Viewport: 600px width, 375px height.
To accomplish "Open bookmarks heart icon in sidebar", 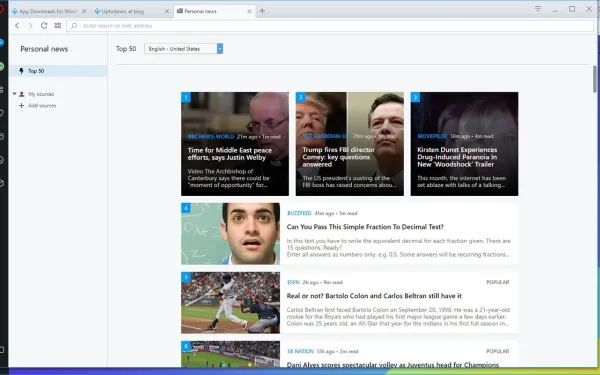I will 2,113.
